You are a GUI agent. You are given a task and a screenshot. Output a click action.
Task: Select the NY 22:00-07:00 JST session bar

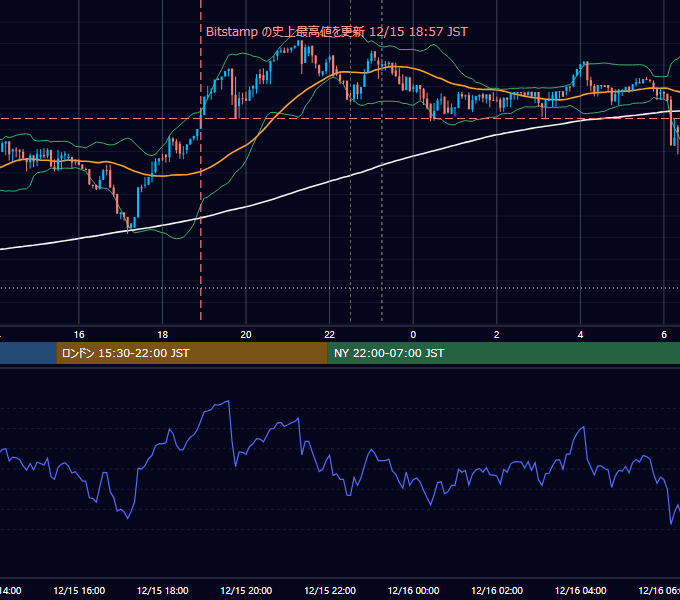(503, 353)
